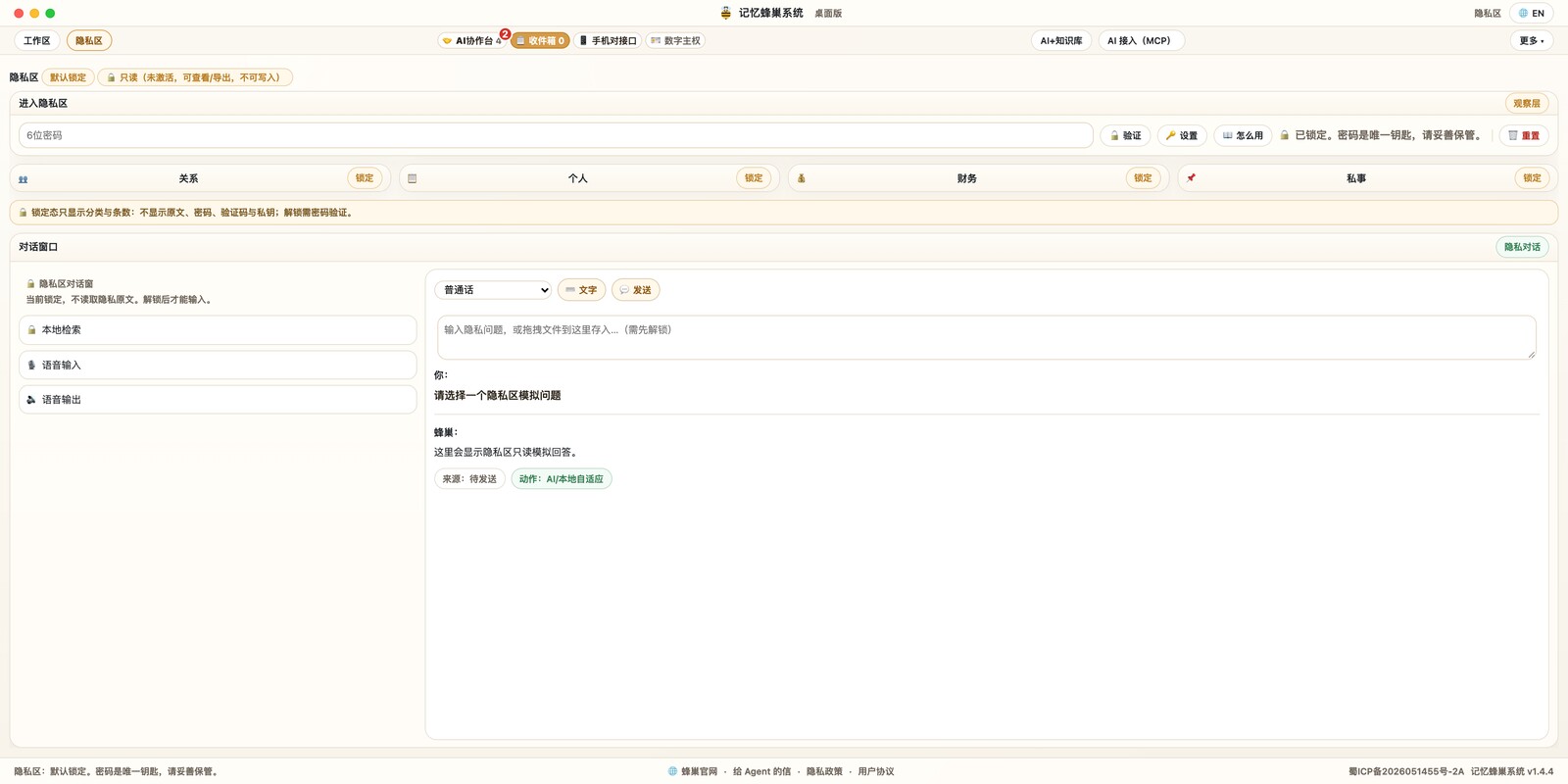Switch to the 工作区 tab
The width and height of the screenshot is (1568, 784).
tap(37, 41)
